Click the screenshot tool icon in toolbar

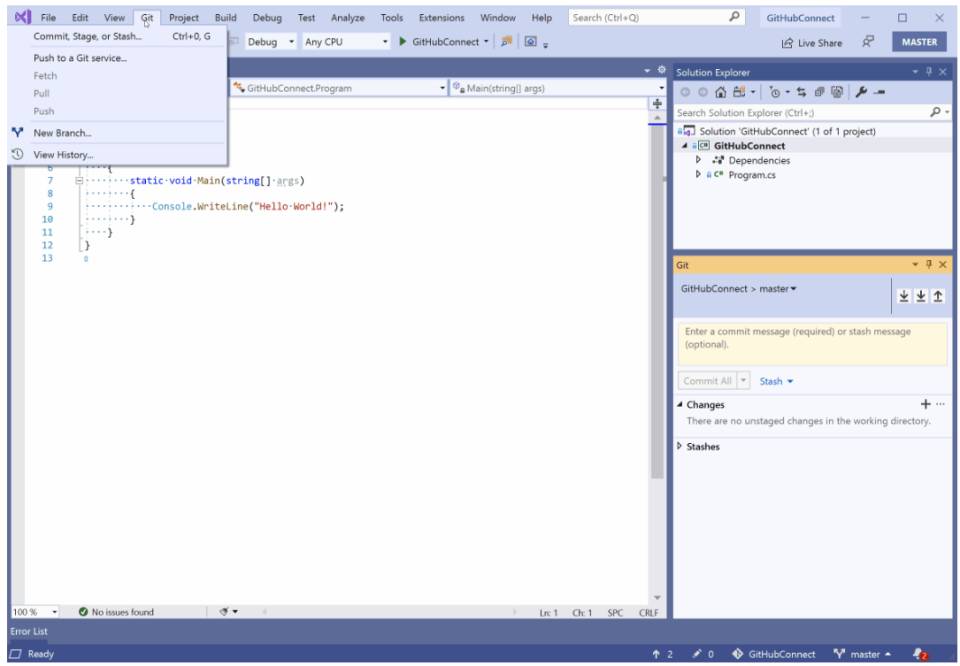531,42
